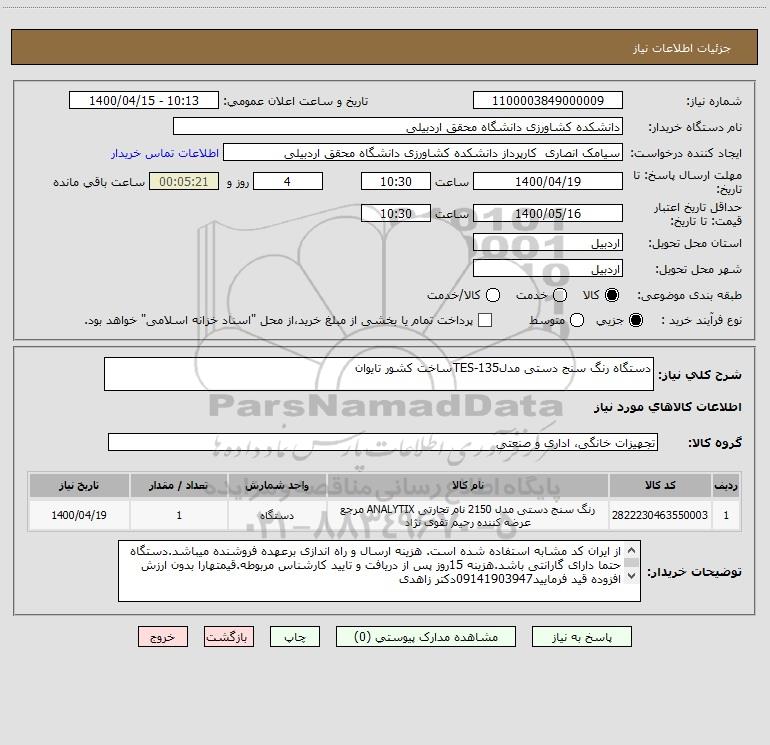770x745 pixels.
Task: Select the جزیی purchase type radio
Action: coord(635,320)
